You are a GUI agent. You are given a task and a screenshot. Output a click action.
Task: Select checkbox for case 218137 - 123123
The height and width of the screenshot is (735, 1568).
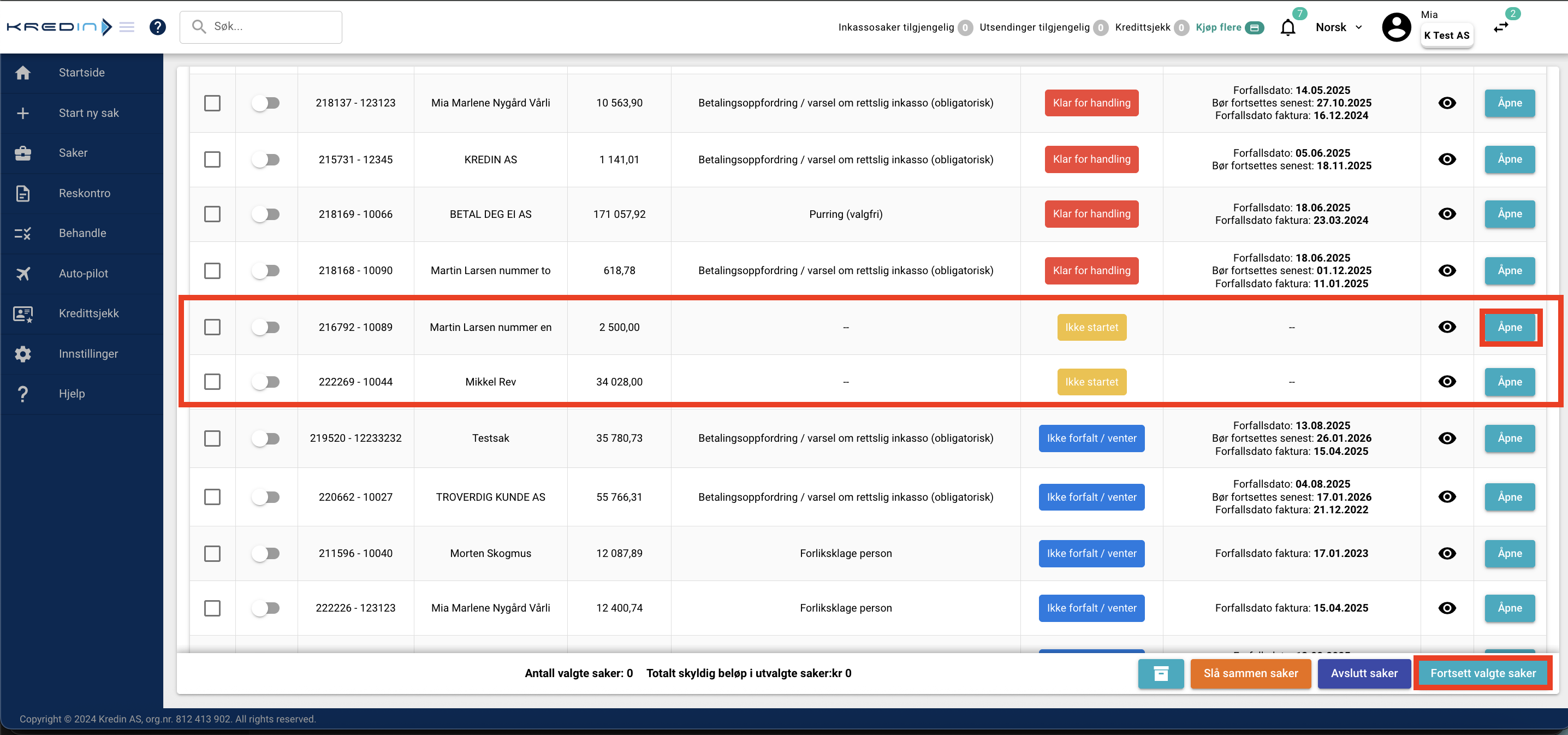tap(212, 103)
